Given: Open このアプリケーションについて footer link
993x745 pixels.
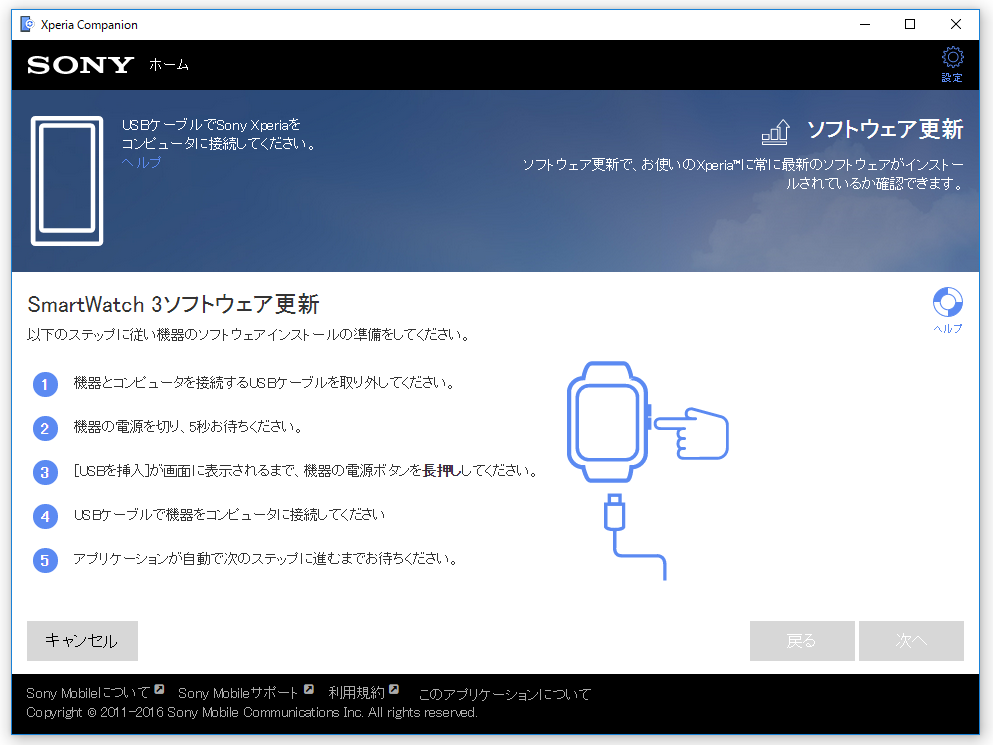Looking at the screenshot, I should (x=505, y=694).
